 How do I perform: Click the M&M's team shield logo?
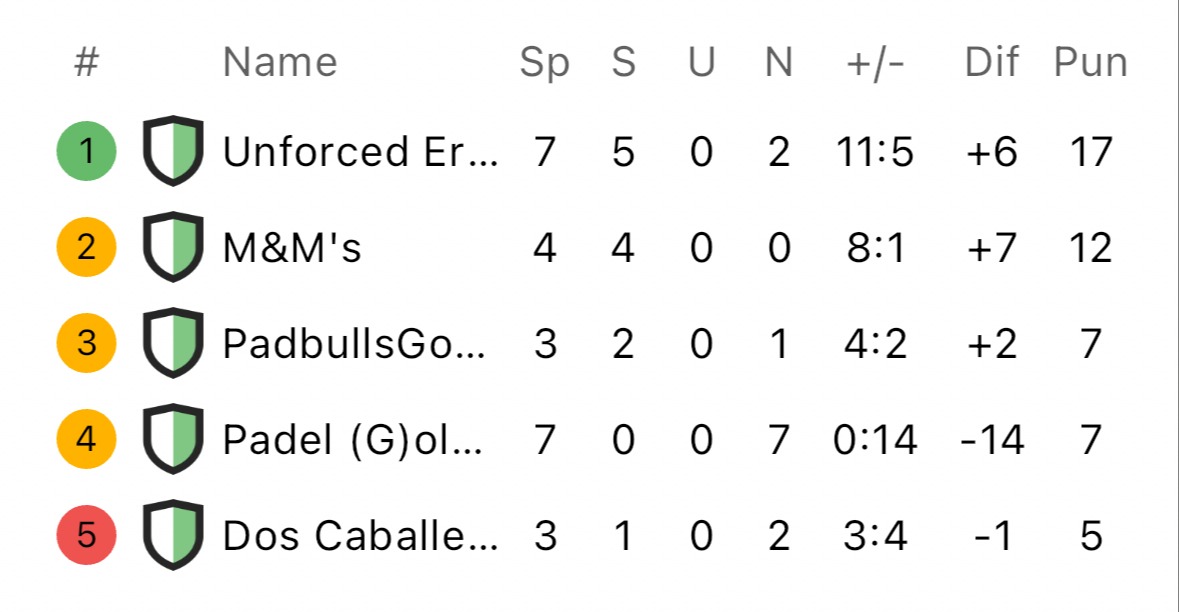coord(173,247)
